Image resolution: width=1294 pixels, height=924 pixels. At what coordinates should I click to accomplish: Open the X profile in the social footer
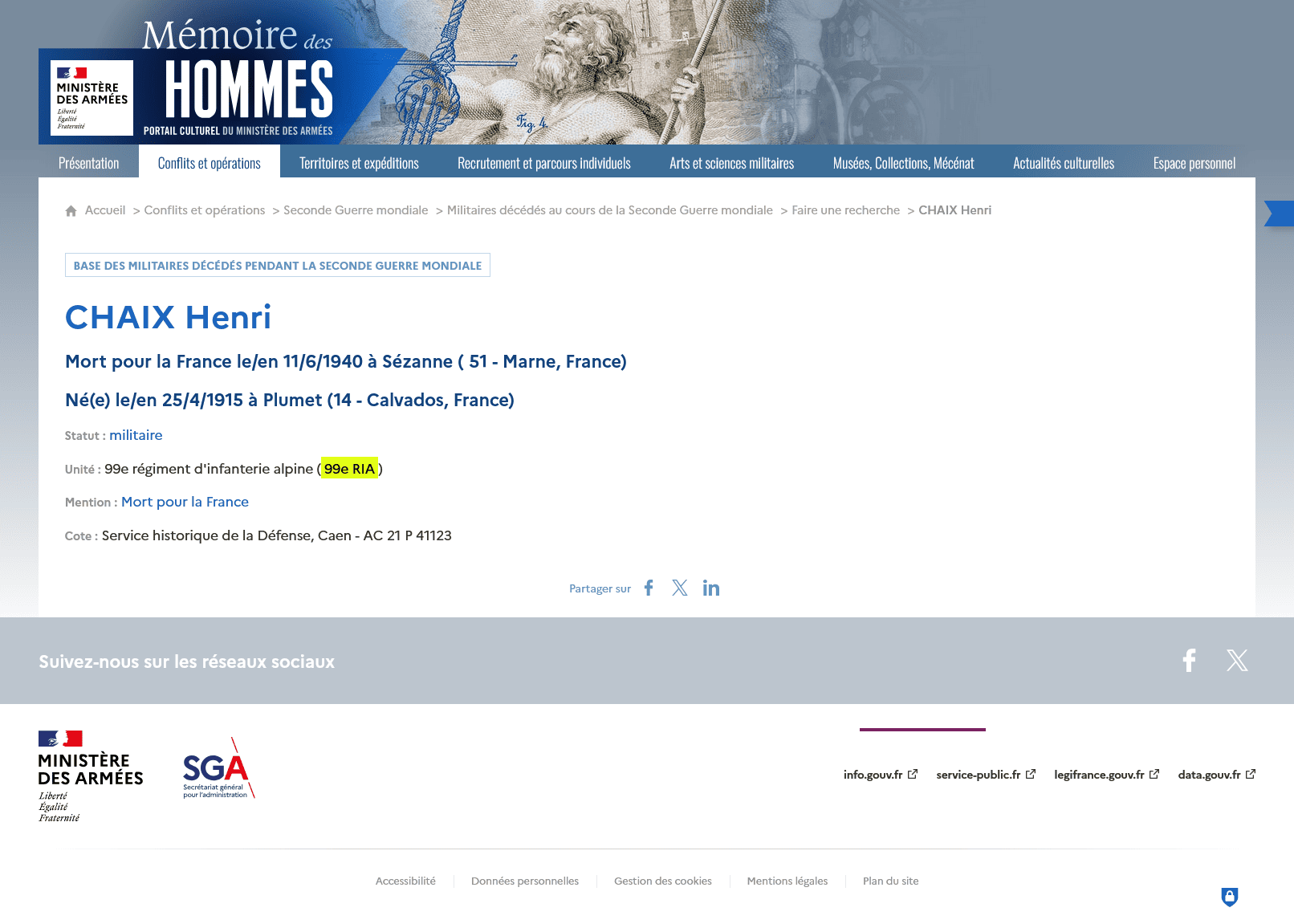click(x=1237, y=661)
